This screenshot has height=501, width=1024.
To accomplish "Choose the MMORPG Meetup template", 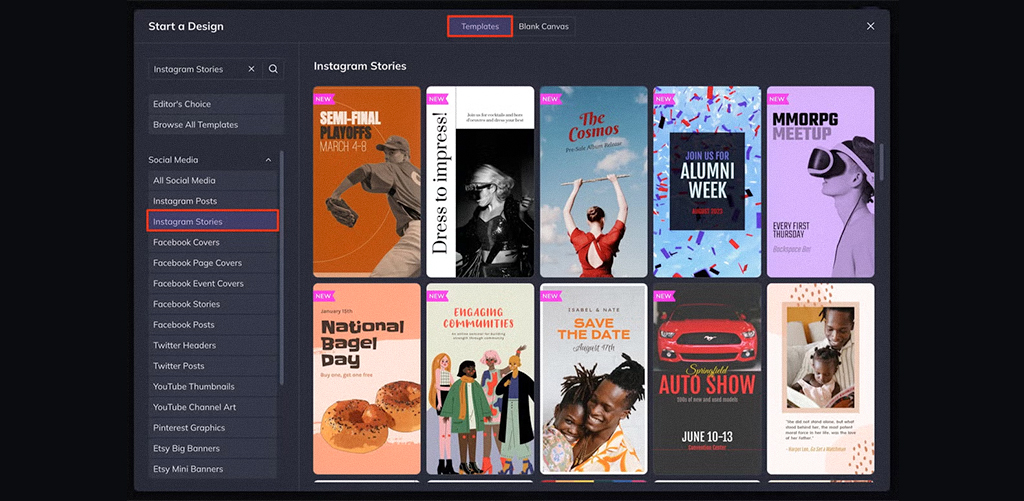I will tap(820, 182).
